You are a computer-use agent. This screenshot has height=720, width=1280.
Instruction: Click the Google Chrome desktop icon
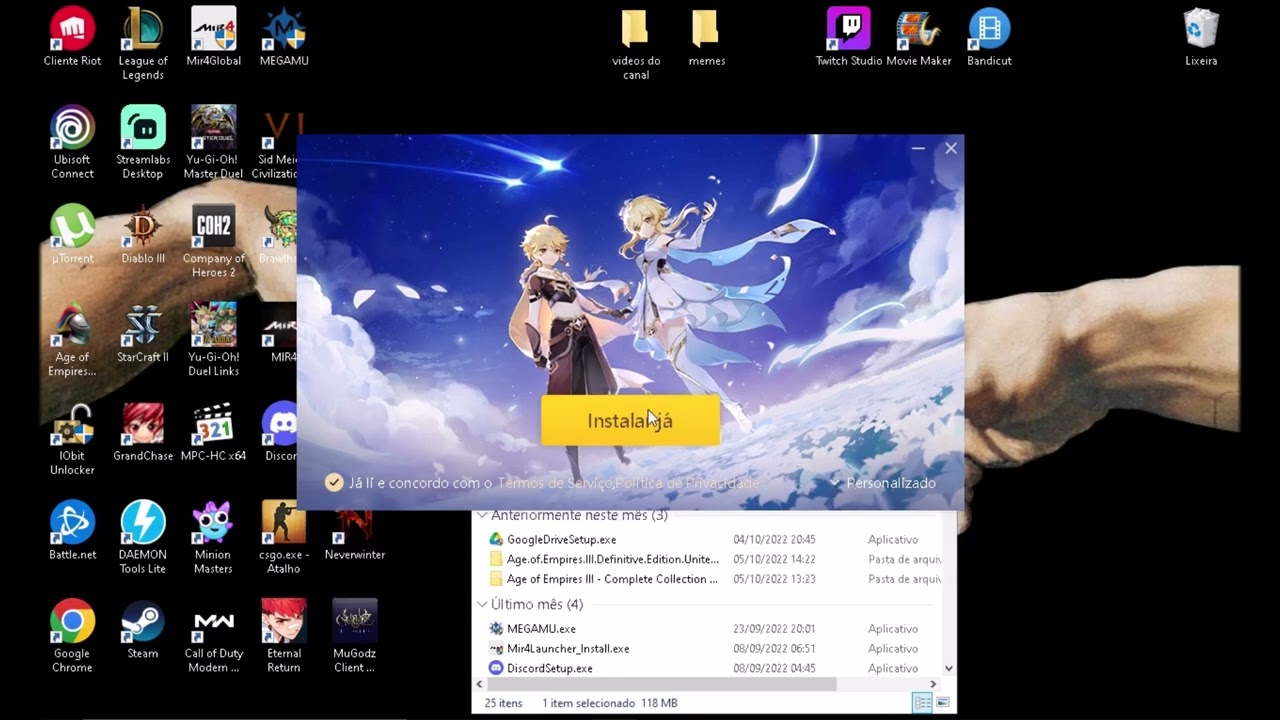pos(72,637)
